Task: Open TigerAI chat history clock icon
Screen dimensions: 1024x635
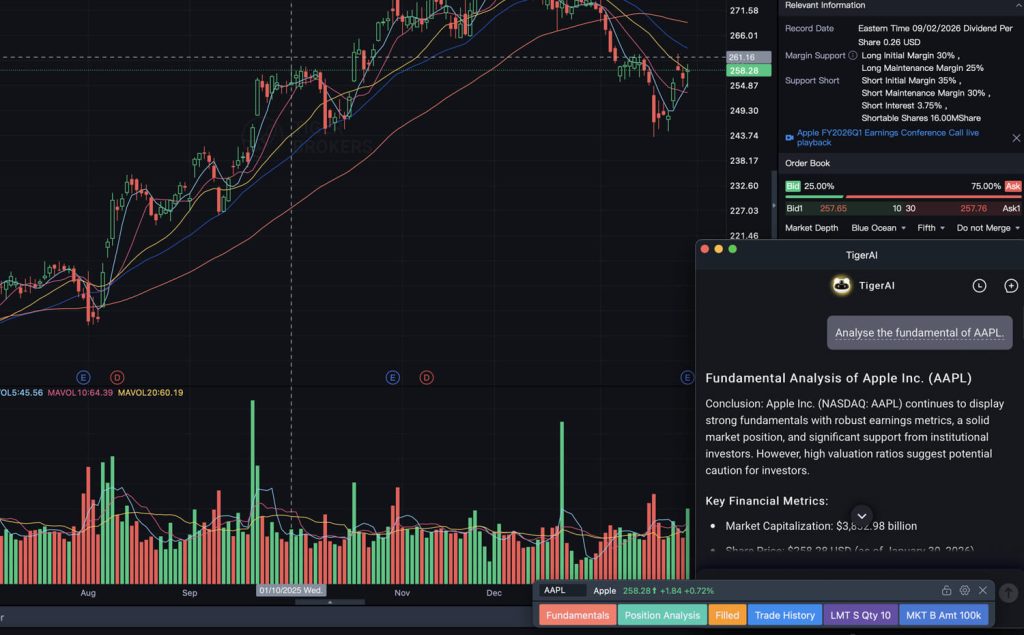Action: tap(979, 286)
